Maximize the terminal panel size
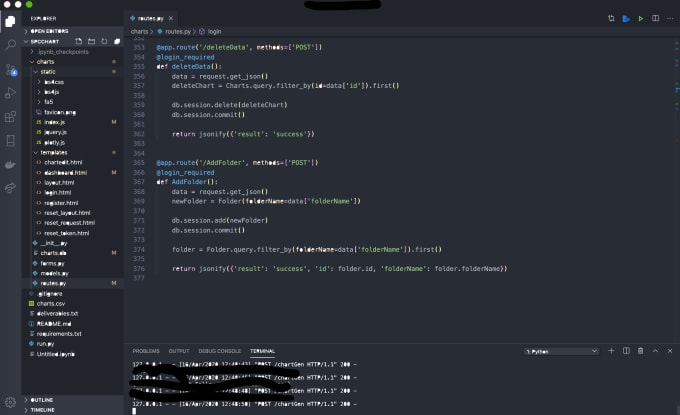Viewport: 680px width, 415px height. 655,351
